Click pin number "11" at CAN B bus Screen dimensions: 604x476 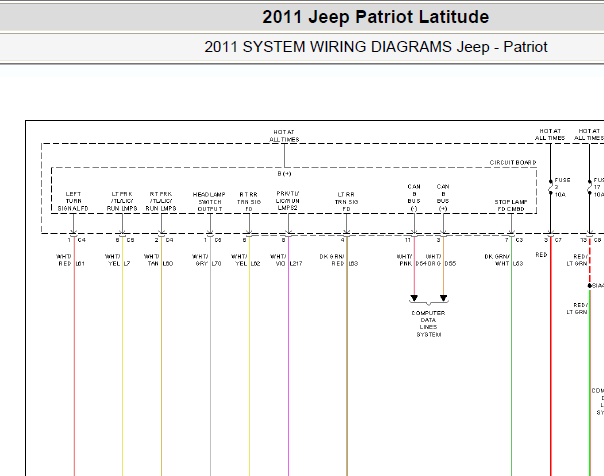(x=408, y=240)
